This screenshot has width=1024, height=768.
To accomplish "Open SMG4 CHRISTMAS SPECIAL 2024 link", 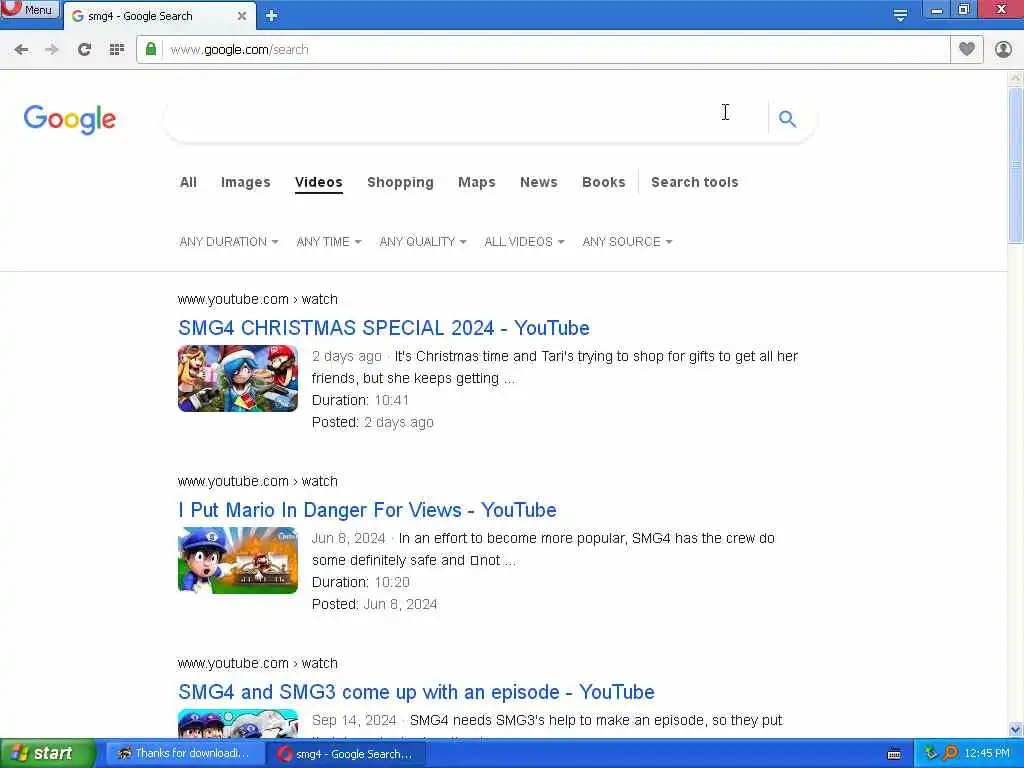I will click(384, 328).
